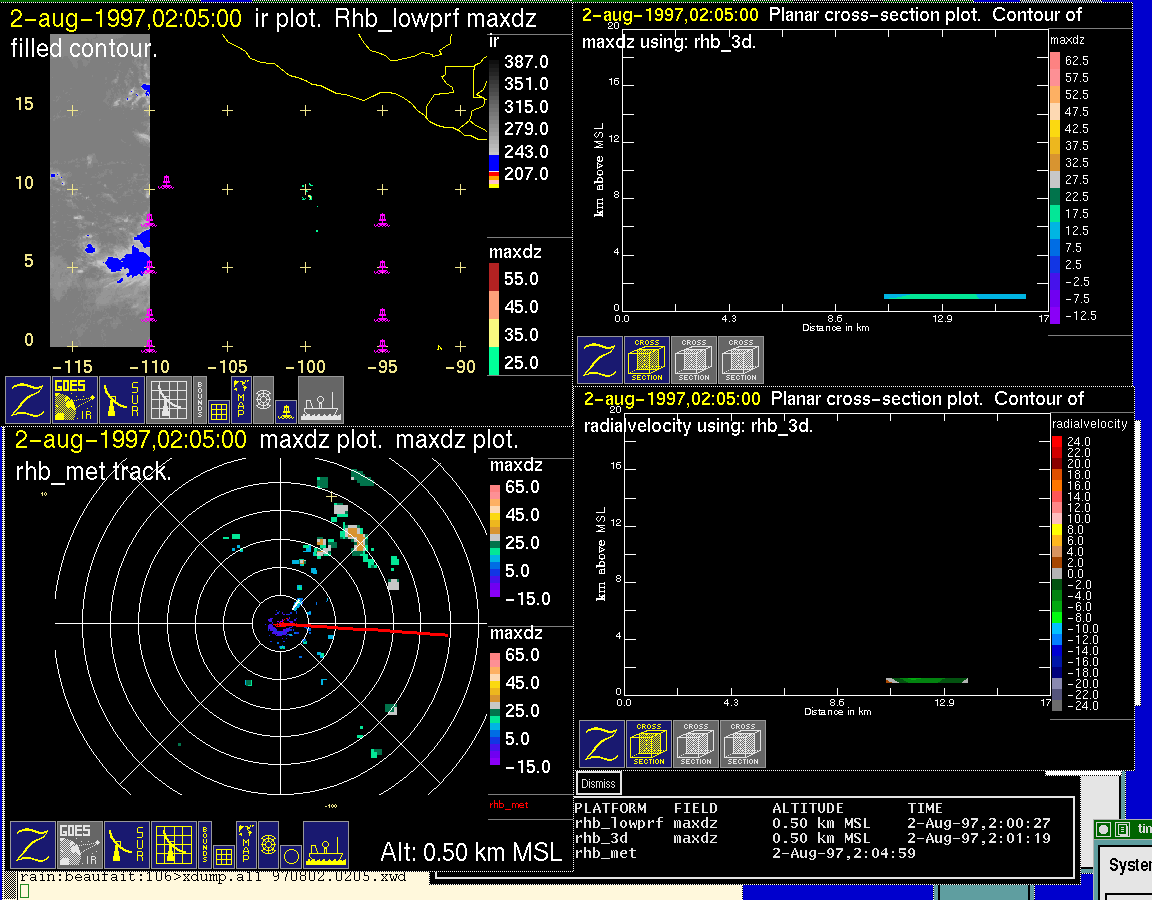Select the GOES IR icon in ir plot toolbar
Screen dimensions: 1152x900
click(76, 400)
